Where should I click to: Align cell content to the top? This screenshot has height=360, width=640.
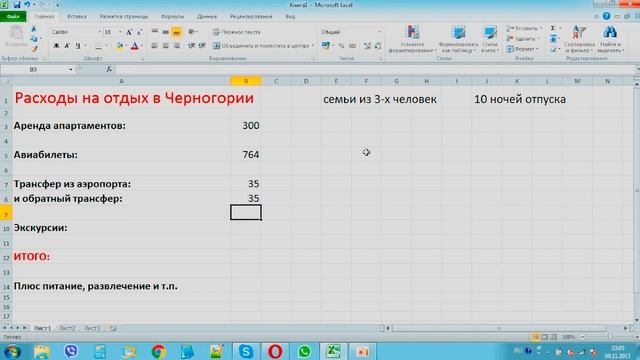155,32
